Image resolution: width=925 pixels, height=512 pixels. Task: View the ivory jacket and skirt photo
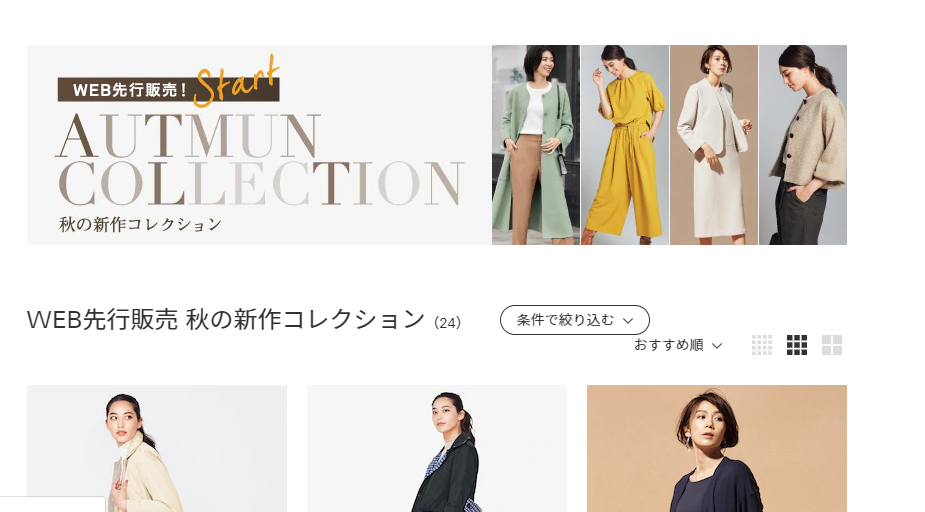click(714, 145)
